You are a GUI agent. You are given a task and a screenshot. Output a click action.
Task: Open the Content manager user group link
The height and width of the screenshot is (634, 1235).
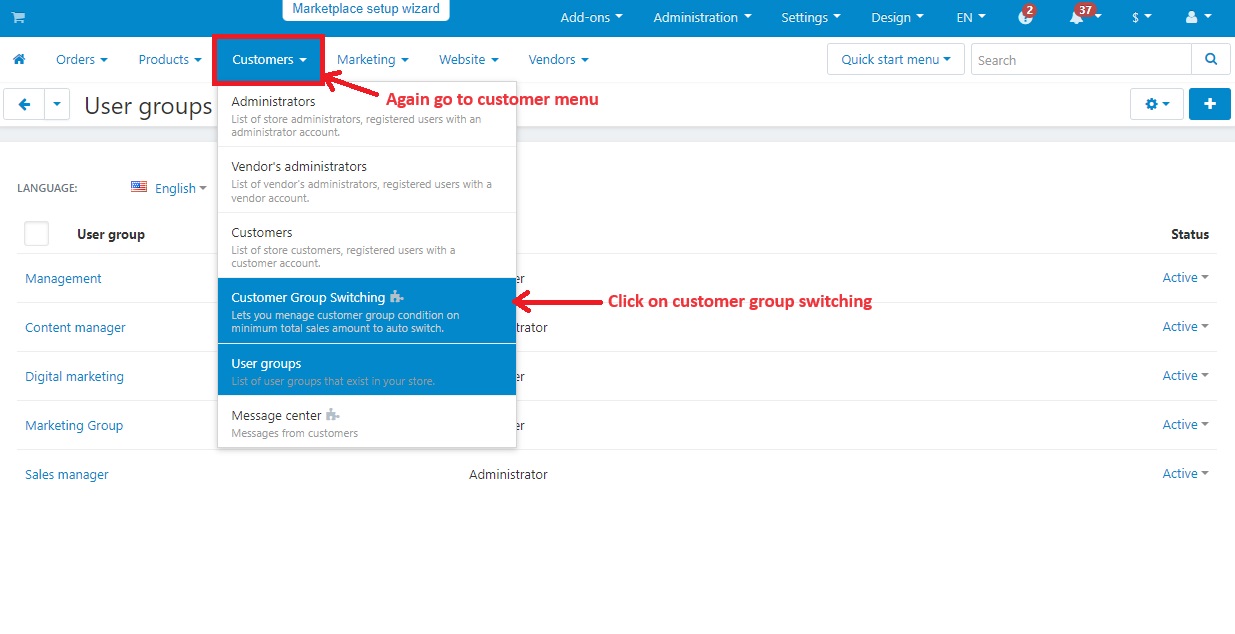[75, 328]
